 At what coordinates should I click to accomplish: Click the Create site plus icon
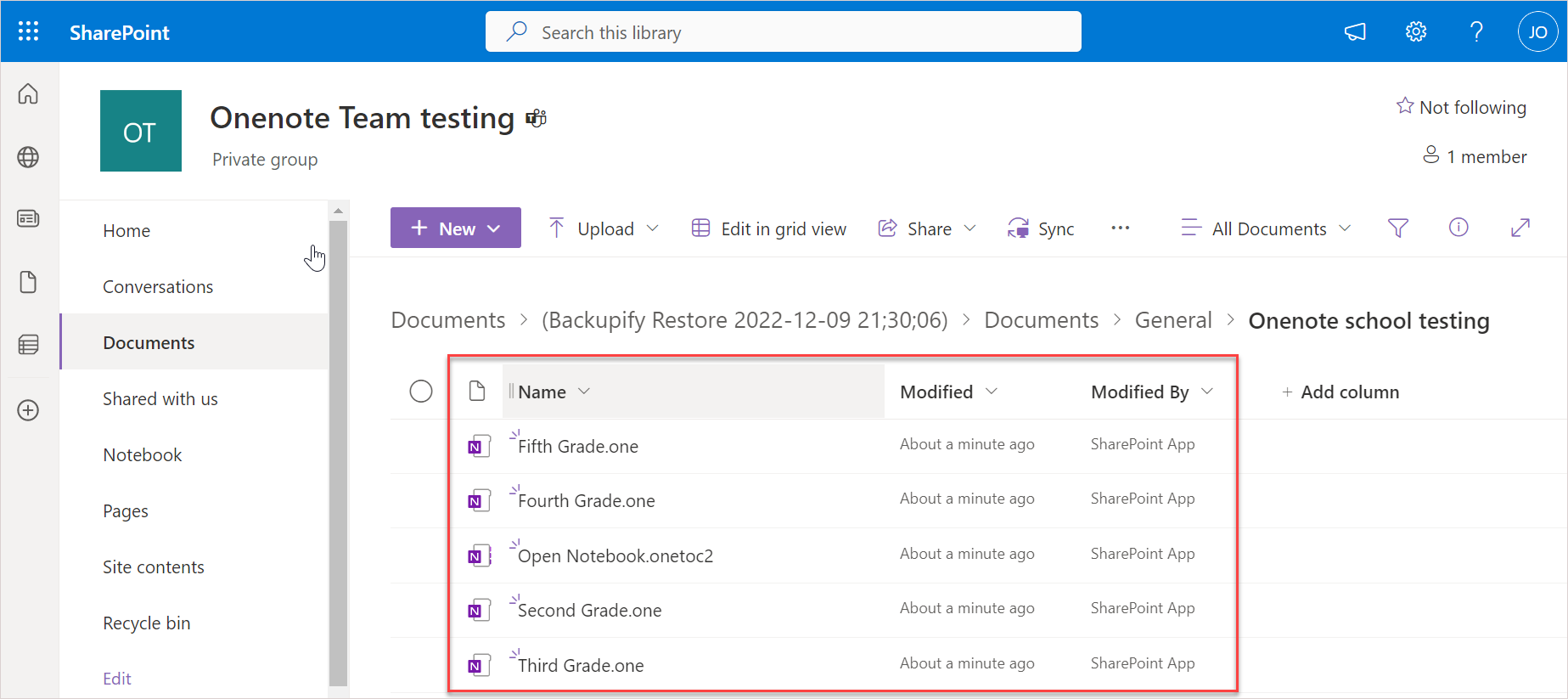coord(28,410)
